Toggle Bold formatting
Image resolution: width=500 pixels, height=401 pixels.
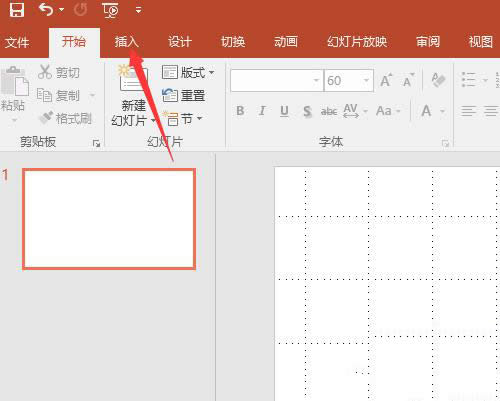click(x=240, y=111)
